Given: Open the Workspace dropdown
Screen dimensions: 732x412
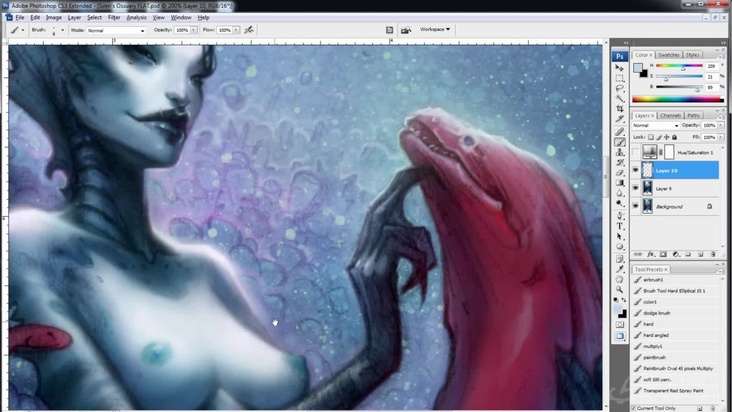Looking at the screenshot, I should tap(435, 29).
